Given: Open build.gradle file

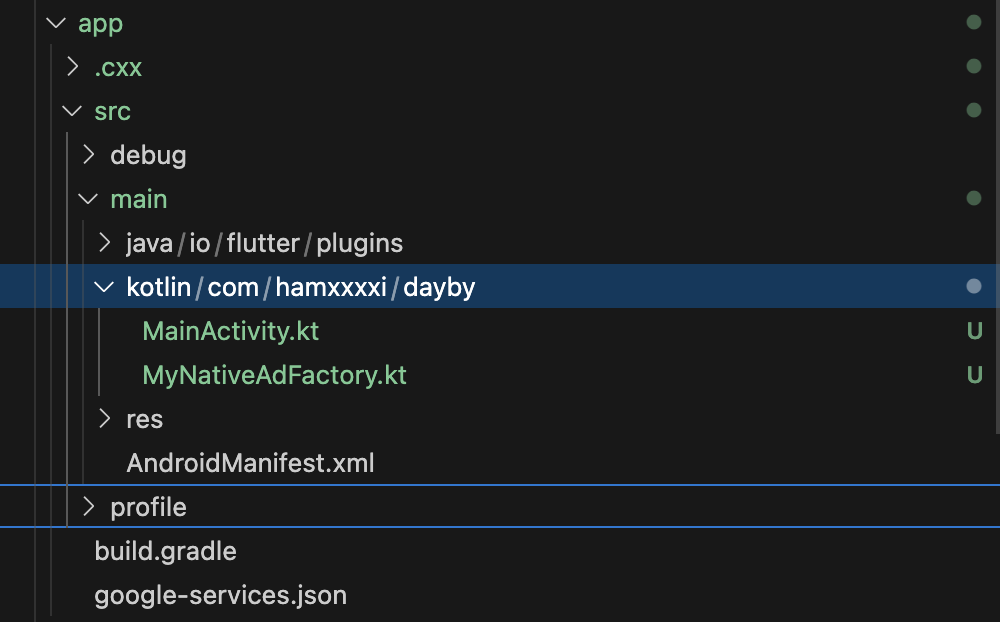Looking at the screenshot, I should (x=165, y=551).
